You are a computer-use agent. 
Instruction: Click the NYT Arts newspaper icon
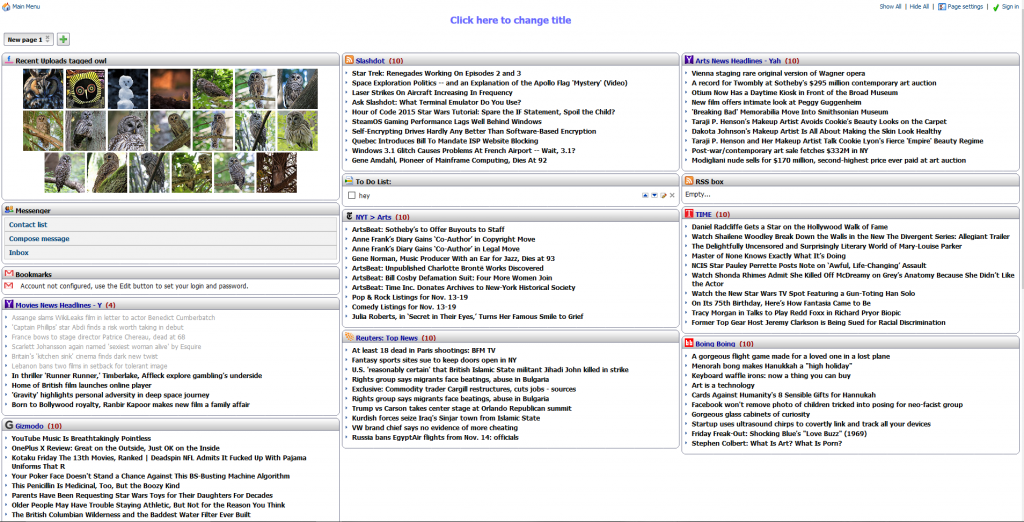tap(349, 216)
